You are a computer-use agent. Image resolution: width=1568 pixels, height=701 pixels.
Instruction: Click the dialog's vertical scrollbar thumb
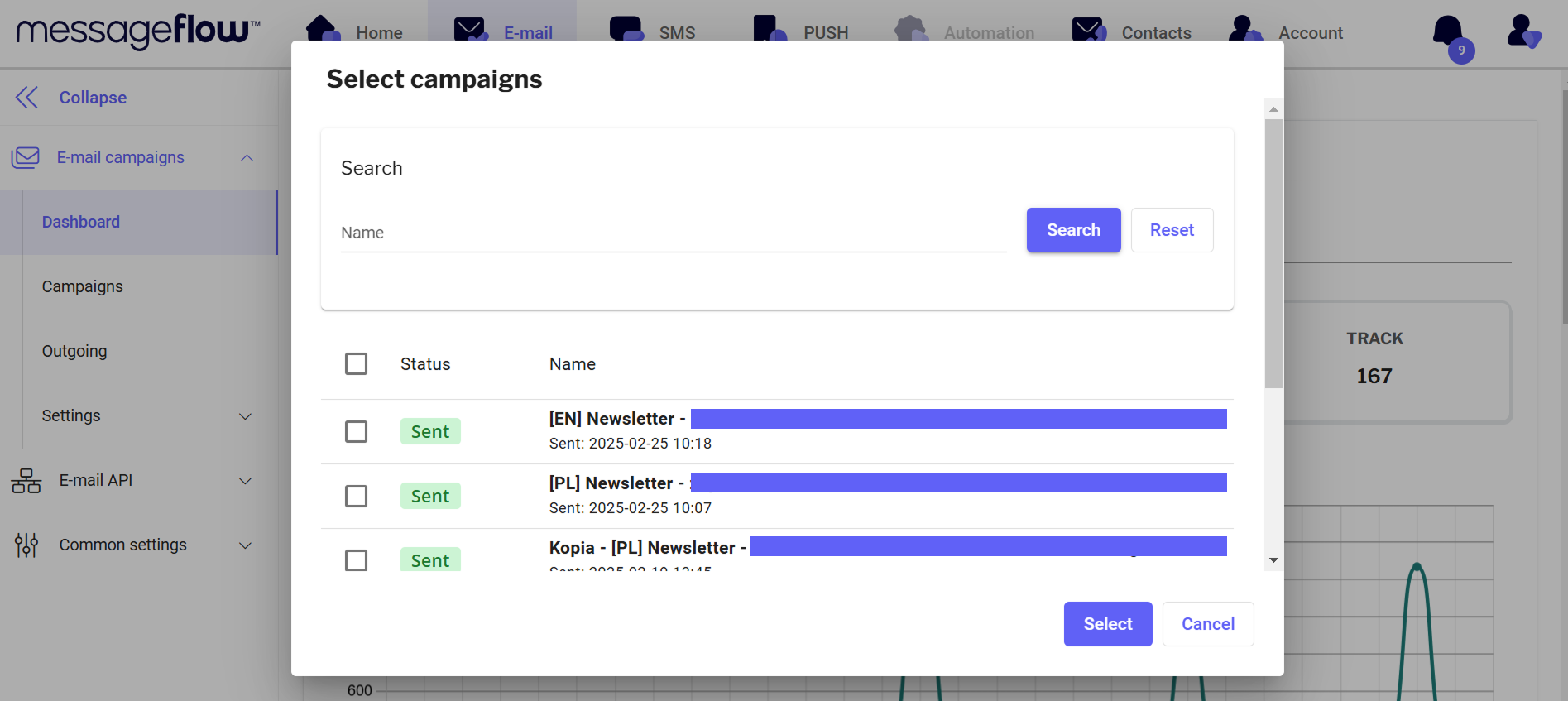[1273, 252]
